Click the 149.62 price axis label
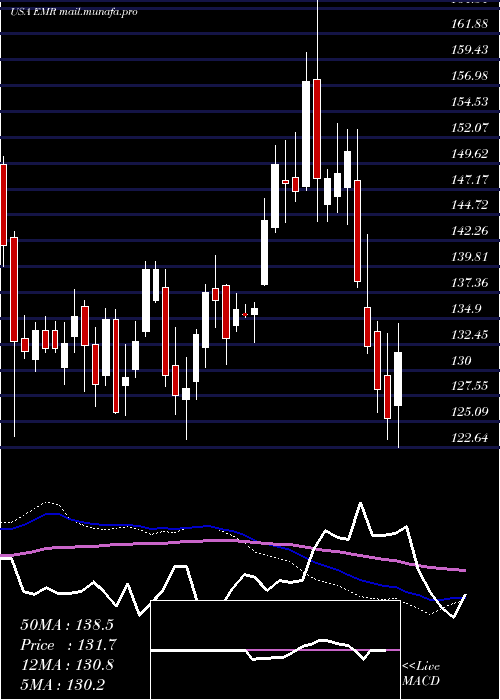Viewport: 500px width, 700px height. (469, 154)
